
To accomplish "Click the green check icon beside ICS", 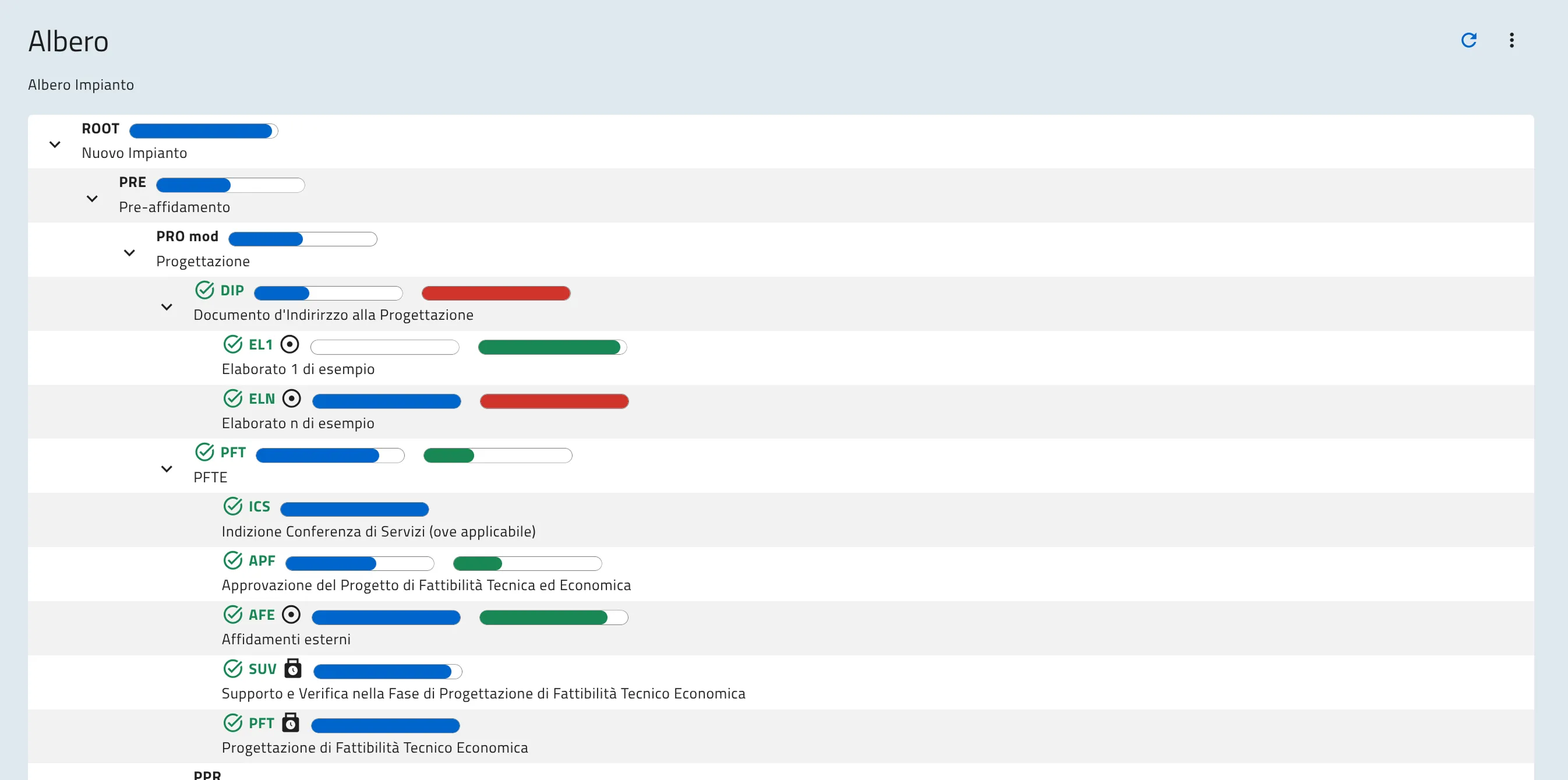I will pyautogui.click(x=232, y=507).
